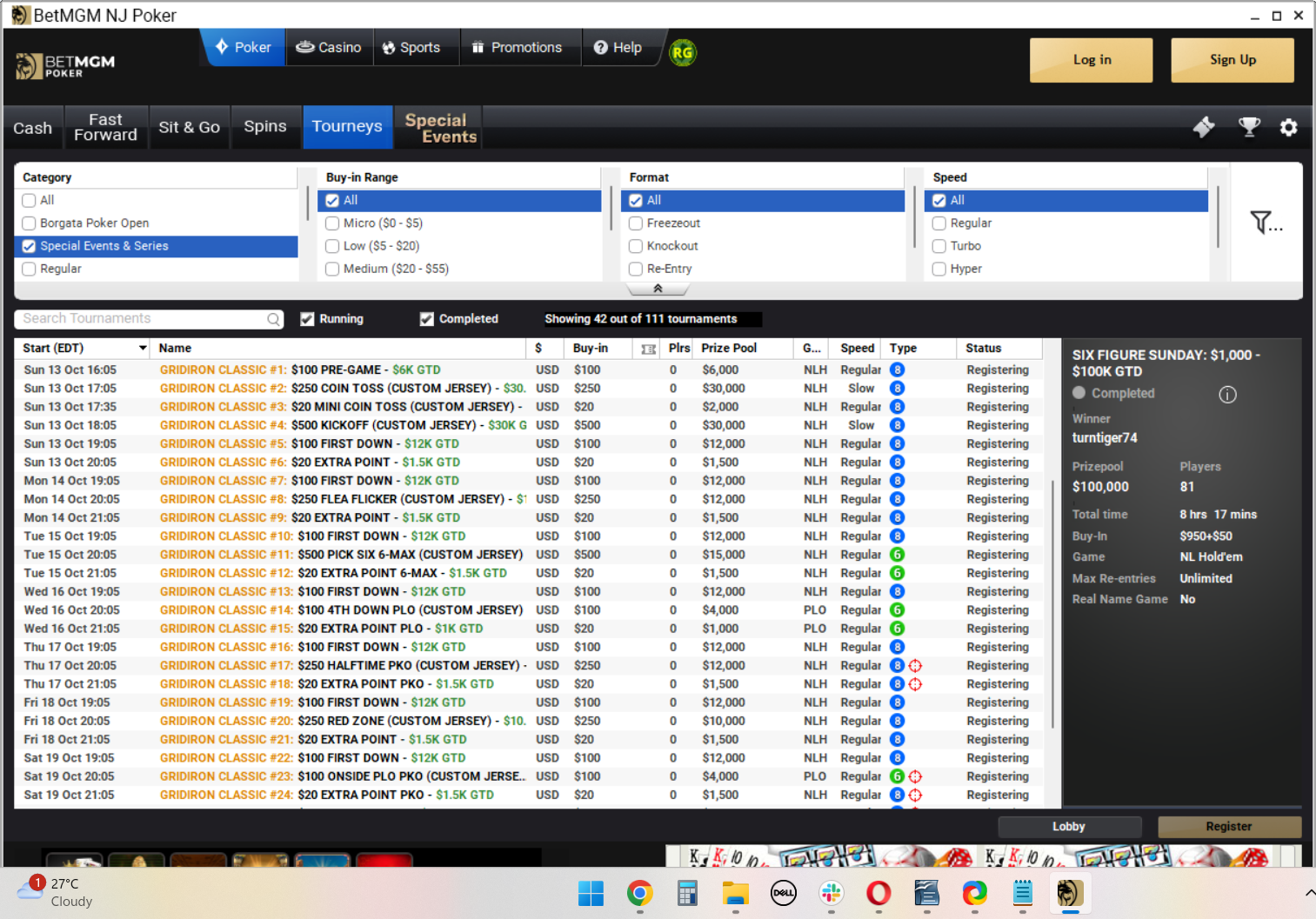Check the Turbo speed checkbox
Viewport: 1316px width, 919px height.
click(939, 247)
